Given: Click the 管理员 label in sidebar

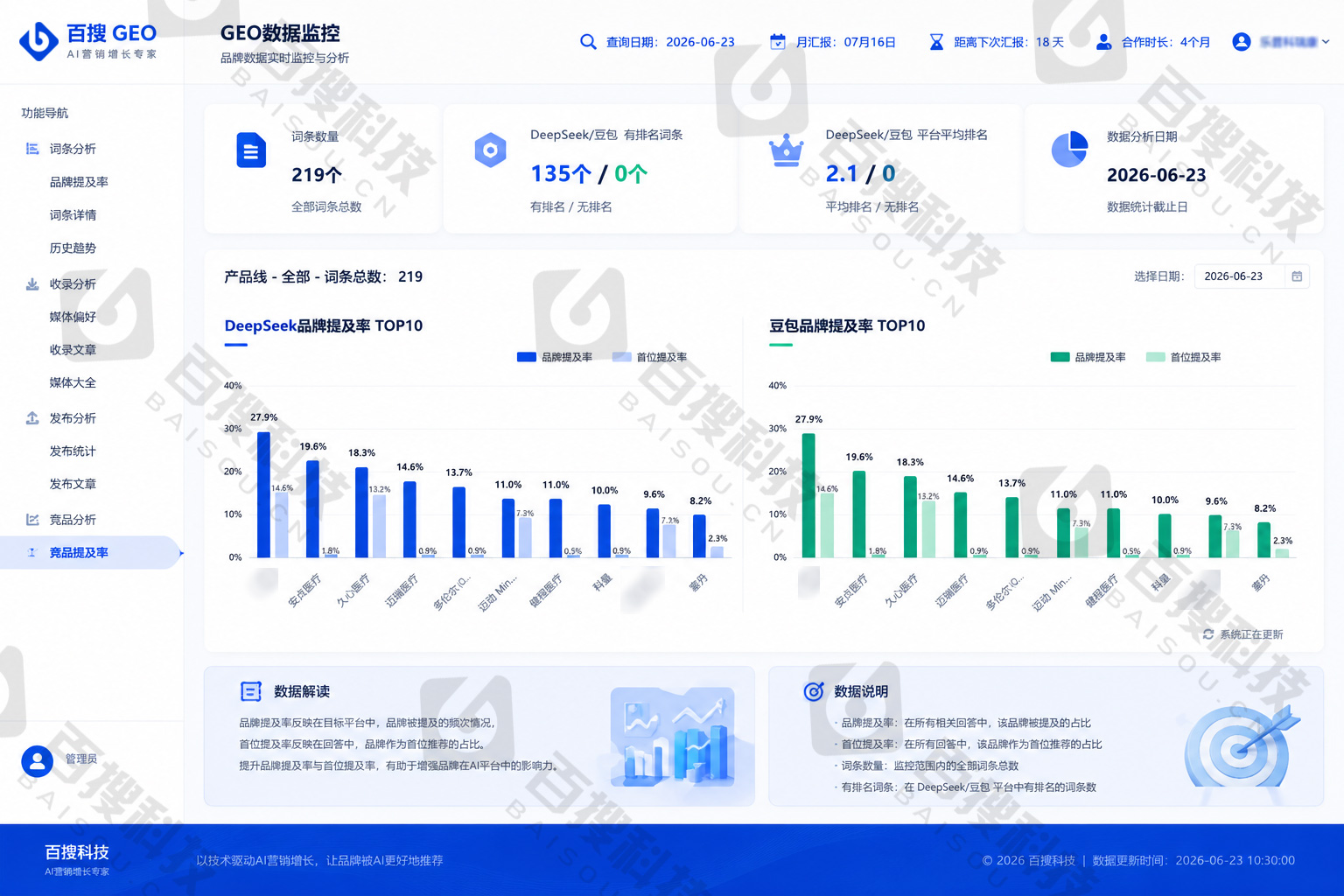Looking at the screenshot, I should 81,759.
